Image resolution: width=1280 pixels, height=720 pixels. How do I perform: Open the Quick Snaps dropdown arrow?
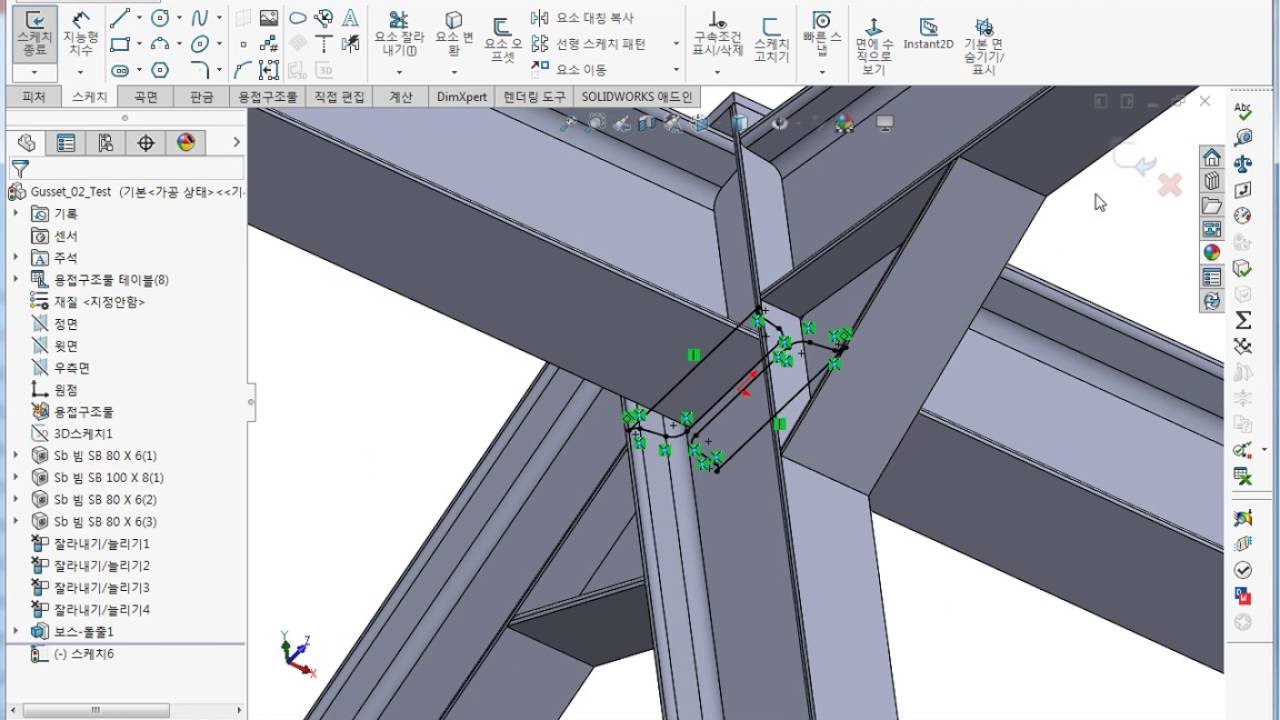click(822, 72)
